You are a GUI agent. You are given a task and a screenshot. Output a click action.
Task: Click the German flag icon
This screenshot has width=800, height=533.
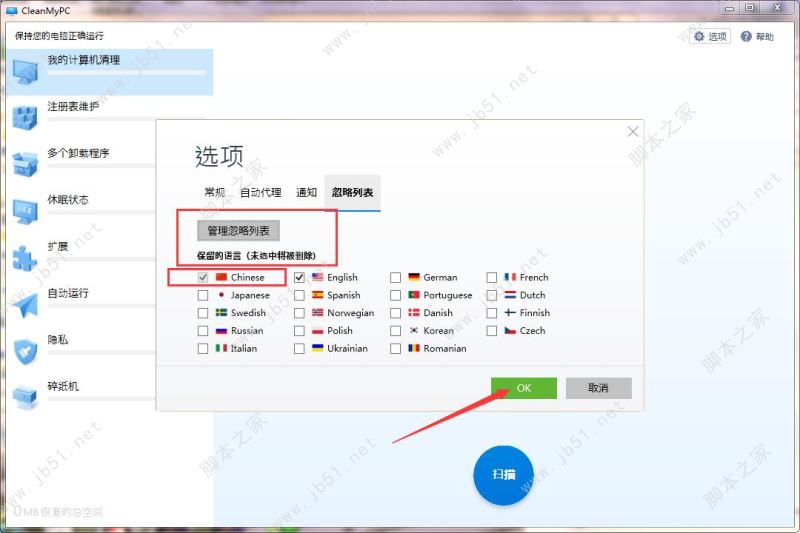[414, 277]
